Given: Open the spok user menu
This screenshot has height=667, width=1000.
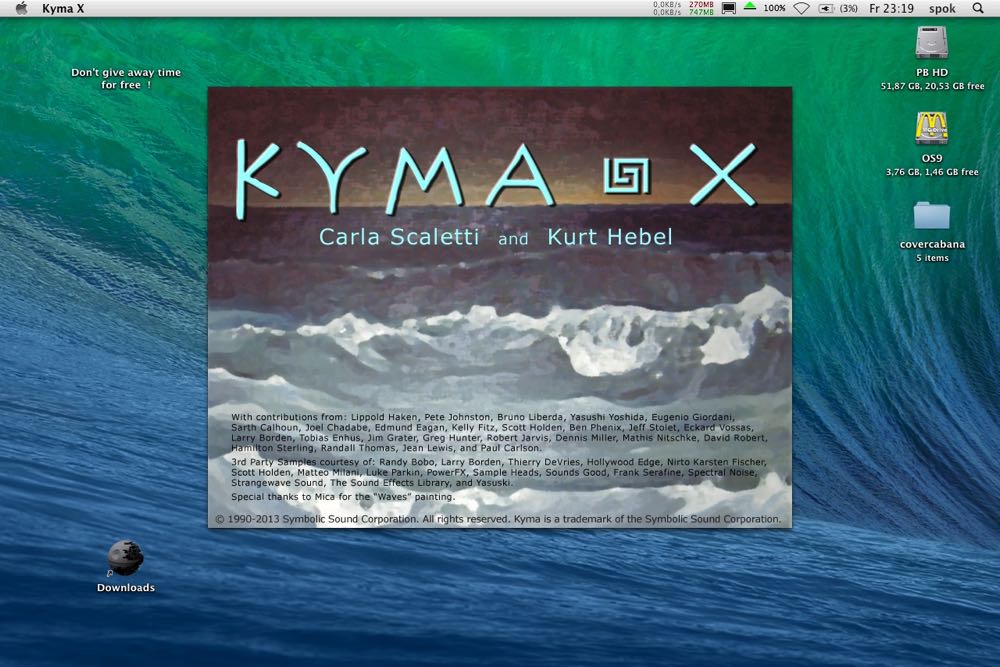Looking at the screenshot, I should click(942, 8).
